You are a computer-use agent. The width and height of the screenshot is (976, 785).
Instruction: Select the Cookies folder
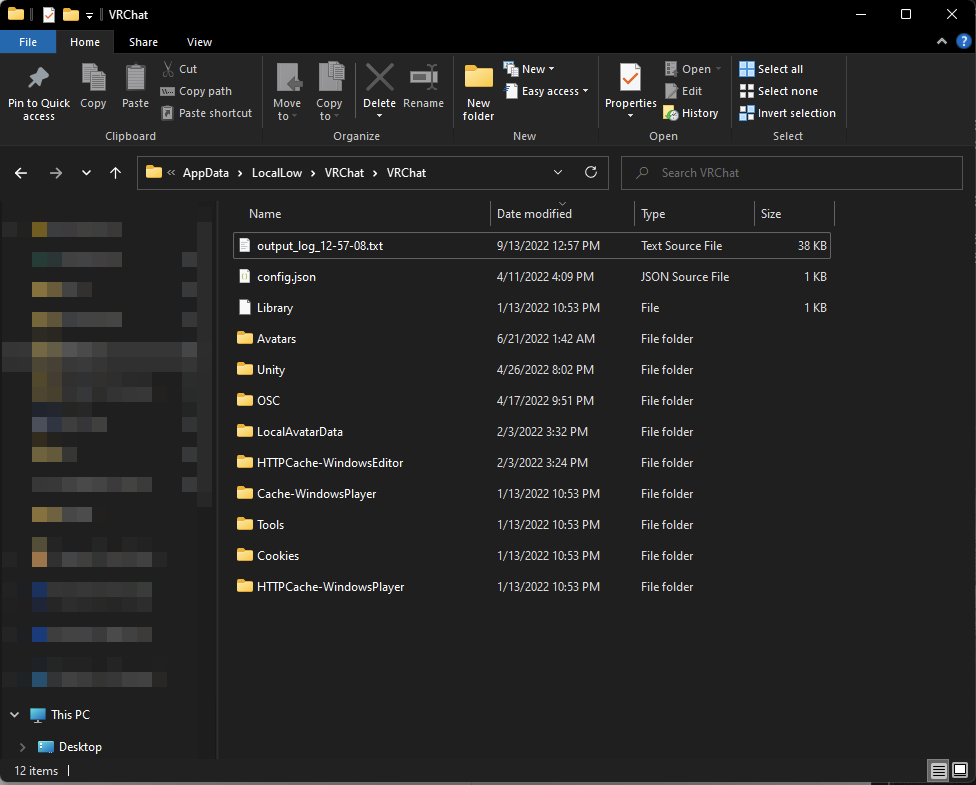532,556
